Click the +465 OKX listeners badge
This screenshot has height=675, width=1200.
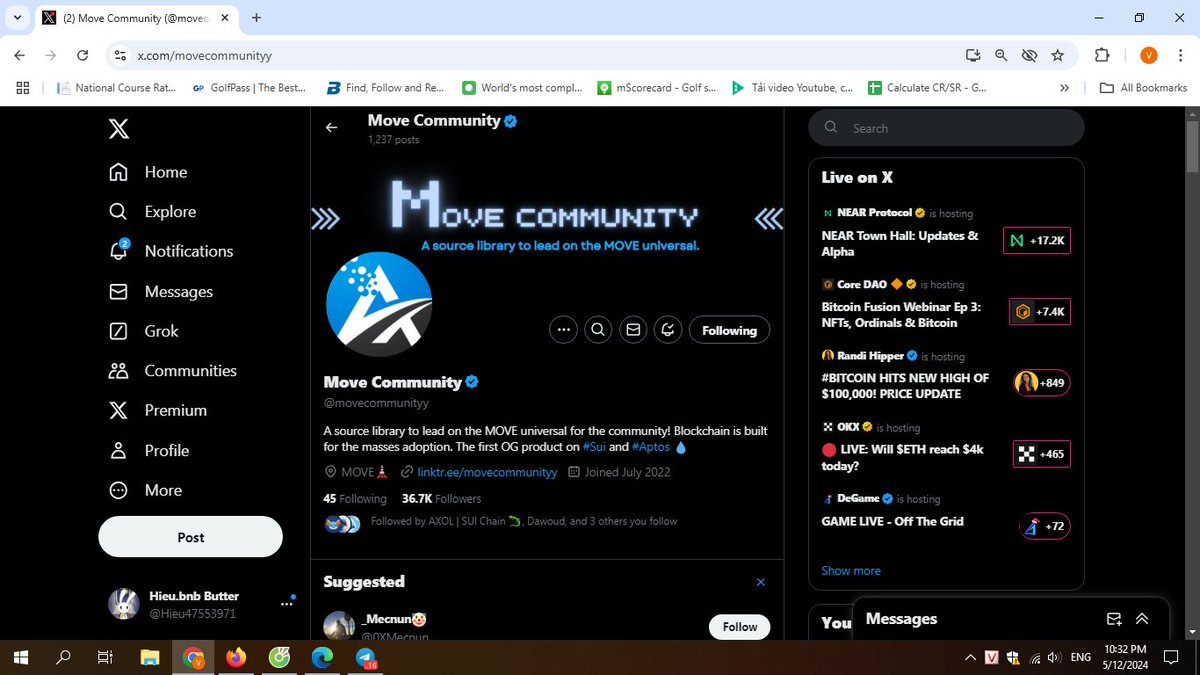(x=1042, y=454)
